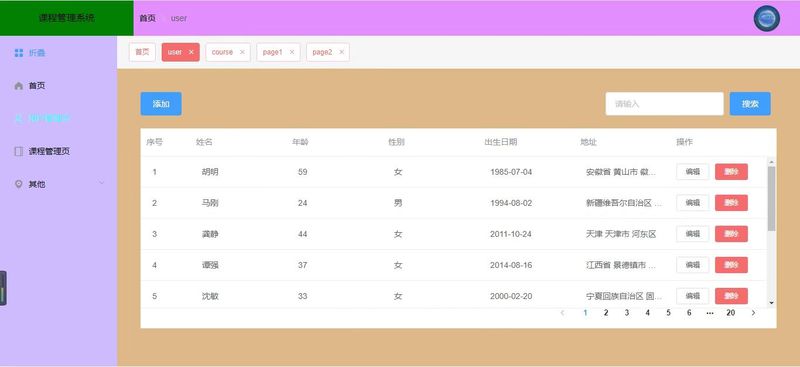Focus the 请输入 search input field
The height and width of the screenshot is (367, 800).
pyautogui.click(x=664, y=104)
